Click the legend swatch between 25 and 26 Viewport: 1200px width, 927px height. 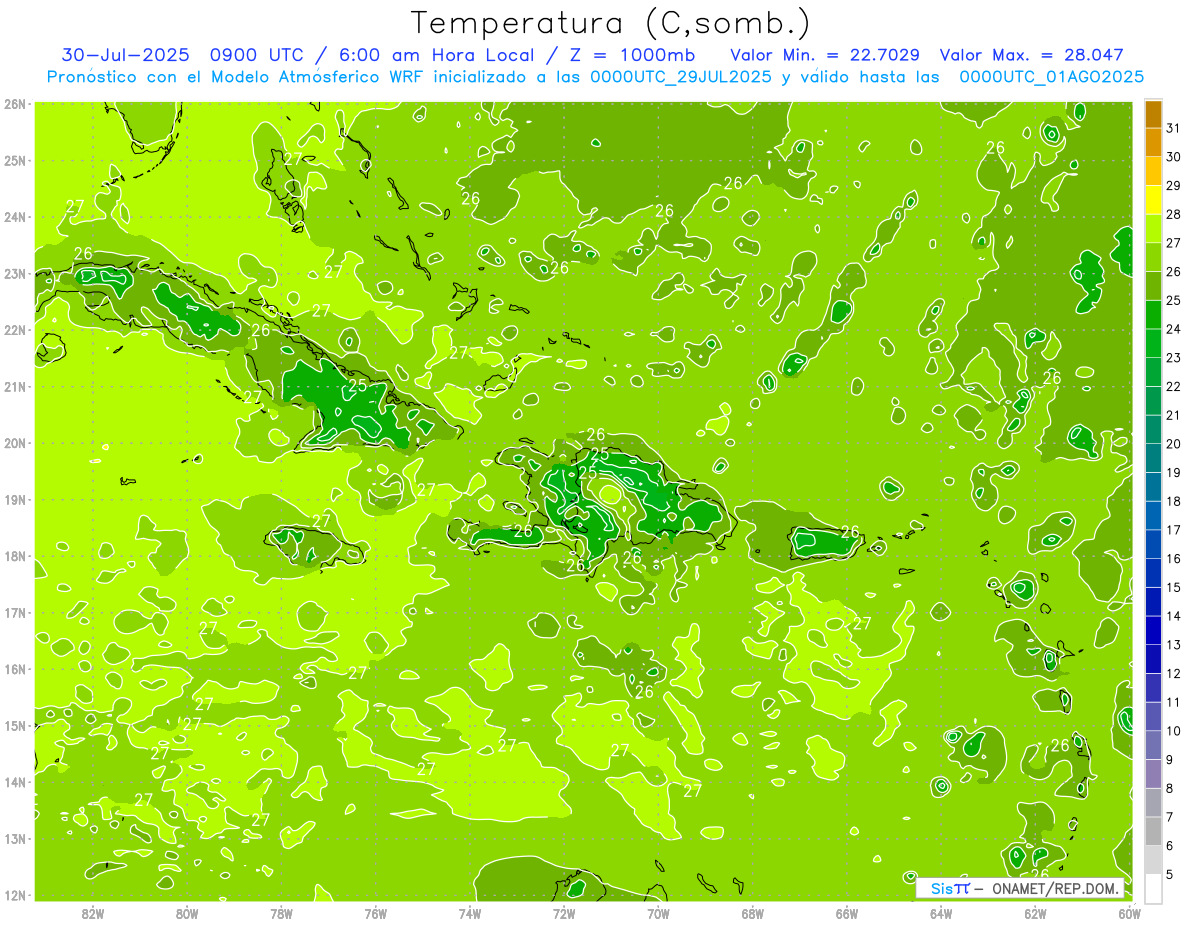(x=1154, y=286)
